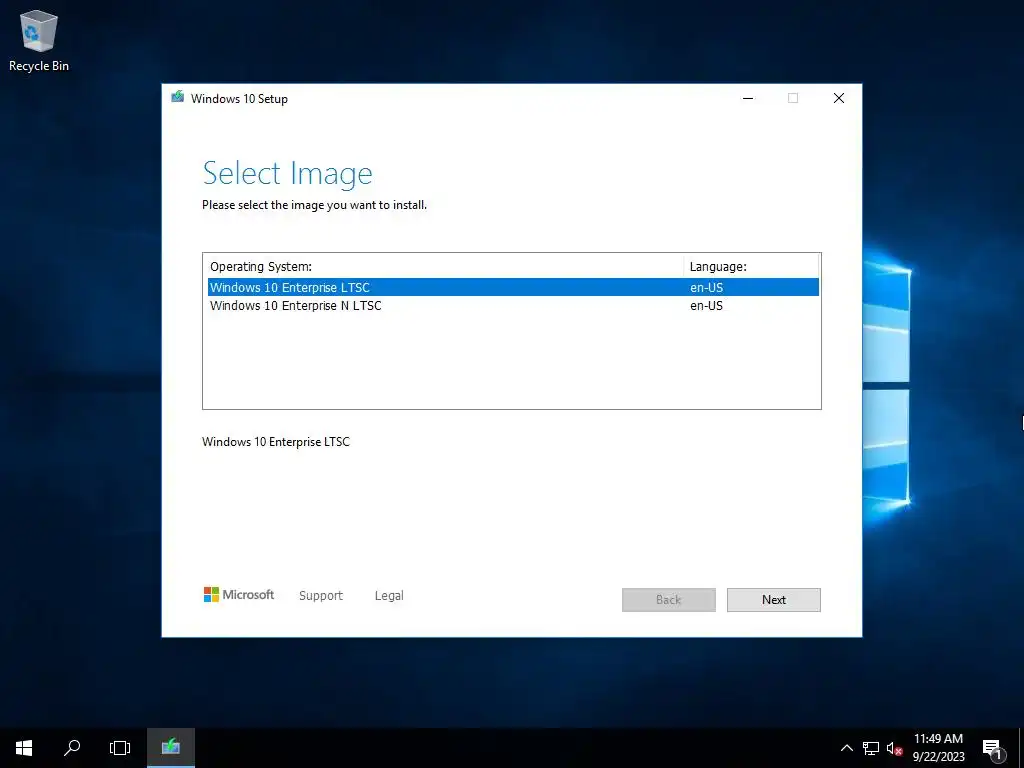This screenshot has height=768, width=1024.
Task: Click the Microsoft logo in setup
Action: coord(239,595)
